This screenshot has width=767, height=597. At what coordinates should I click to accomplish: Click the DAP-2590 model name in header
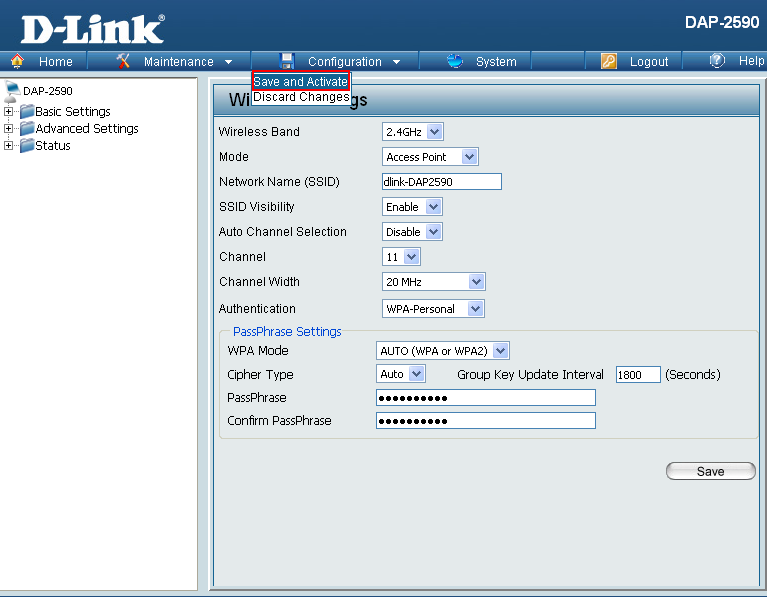pyautogui.click(x=722, y=23)
